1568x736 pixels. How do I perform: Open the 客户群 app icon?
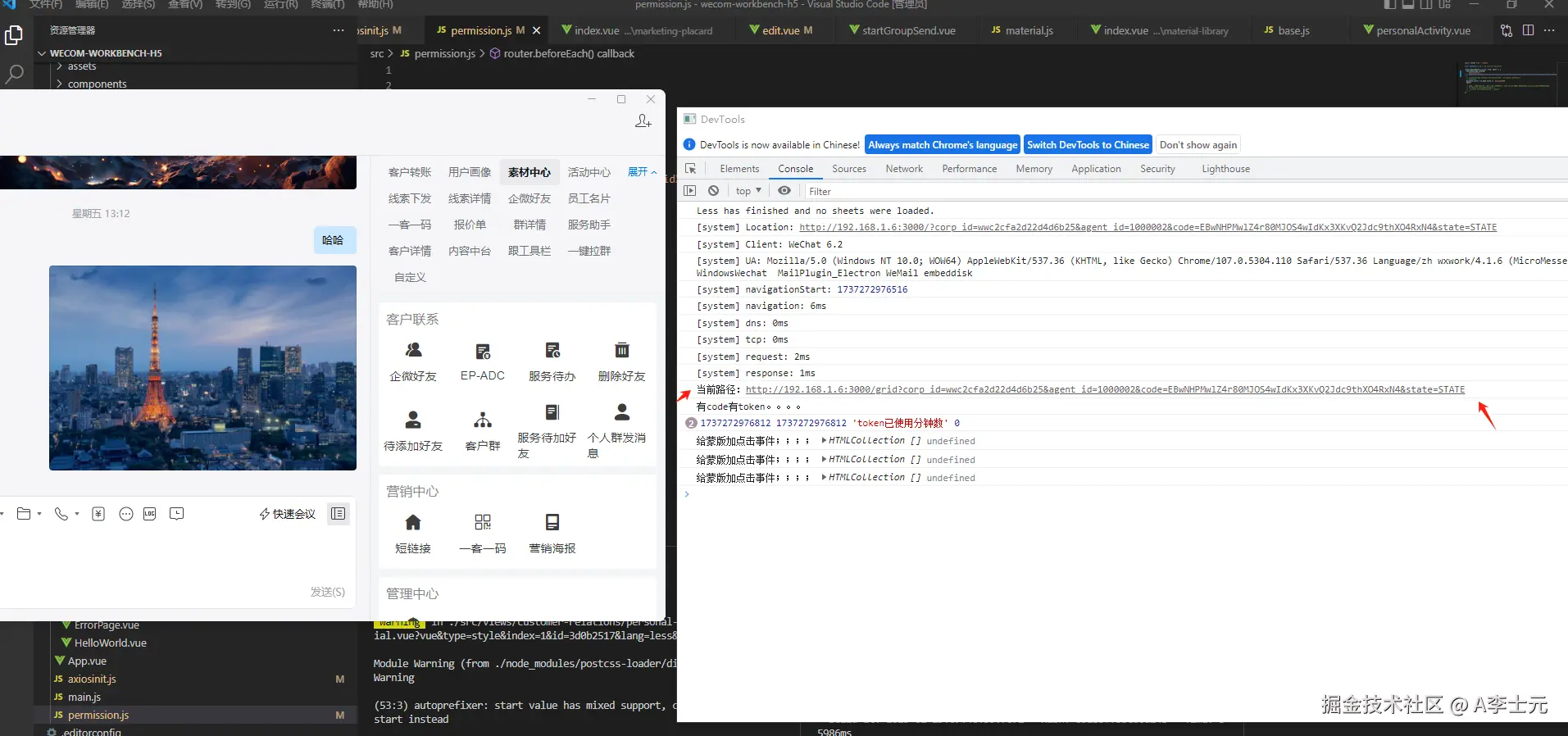tap(483, 420)
